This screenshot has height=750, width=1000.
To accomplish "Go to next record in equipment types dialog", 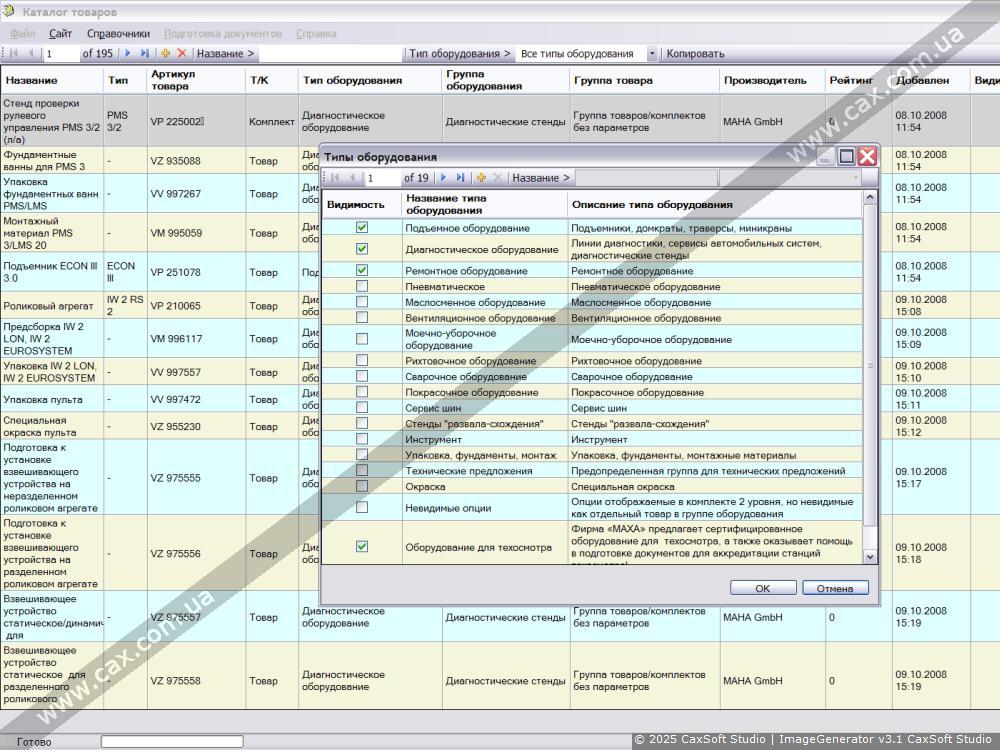I will coord(443,178).
